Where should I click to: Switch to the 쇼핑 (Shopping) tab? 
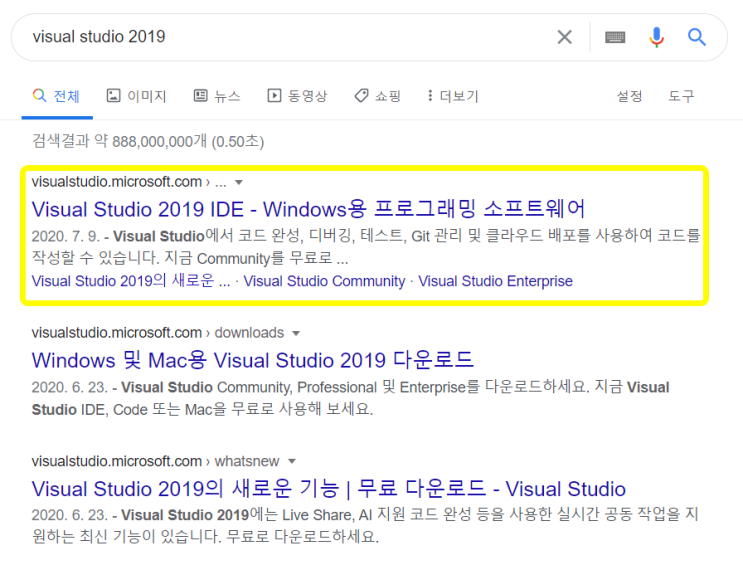tap(378, 96)
